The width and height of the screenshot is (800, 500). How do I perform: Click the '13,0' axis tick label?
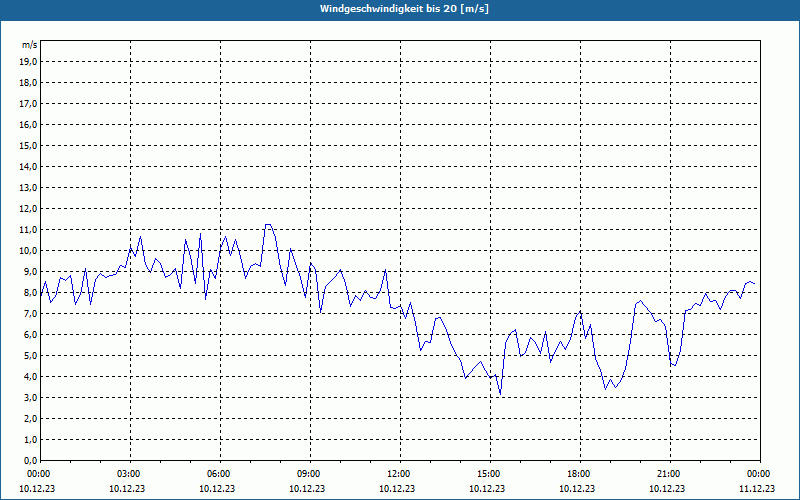28,188
